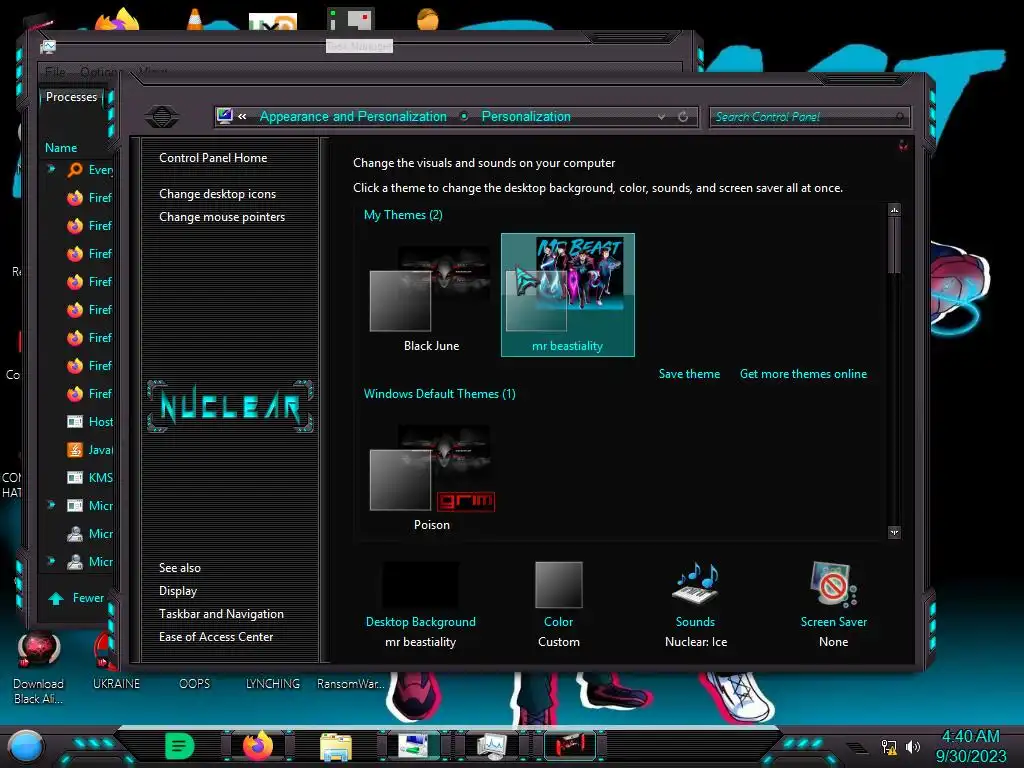Click Save theme link

[689, 374]
